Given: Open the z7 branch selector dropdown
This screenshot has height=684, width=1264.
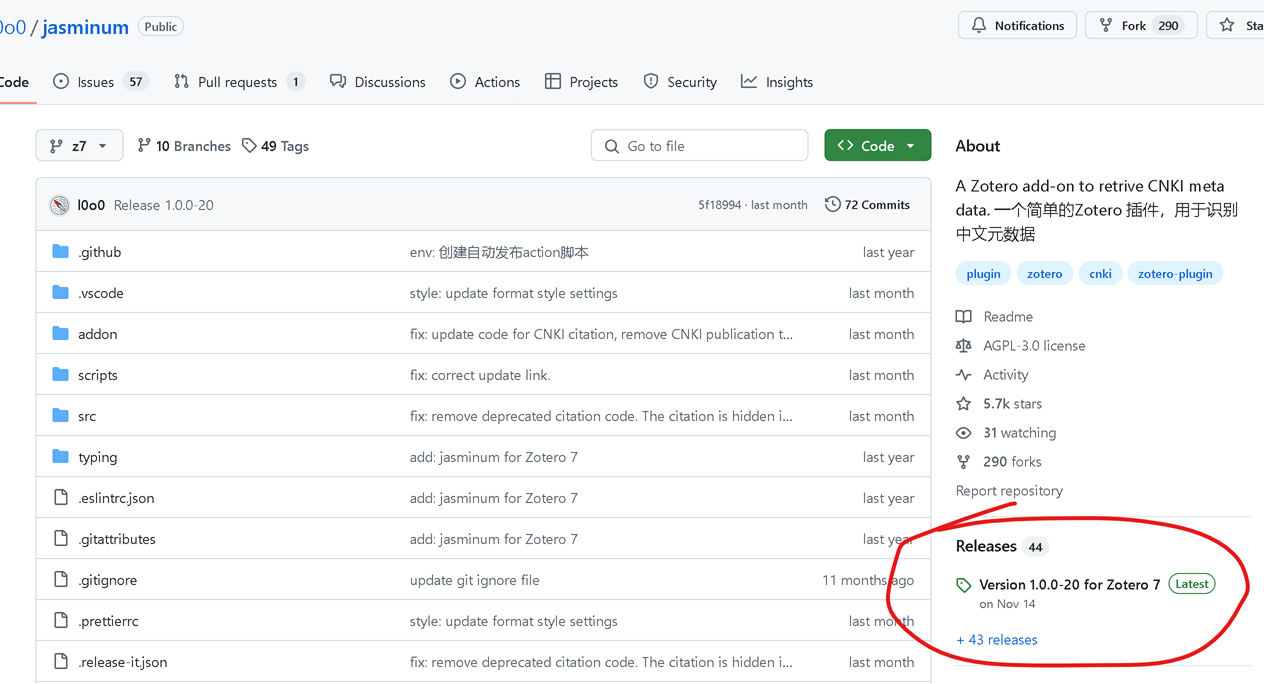Looking at the screenshot, I should 79,145.
